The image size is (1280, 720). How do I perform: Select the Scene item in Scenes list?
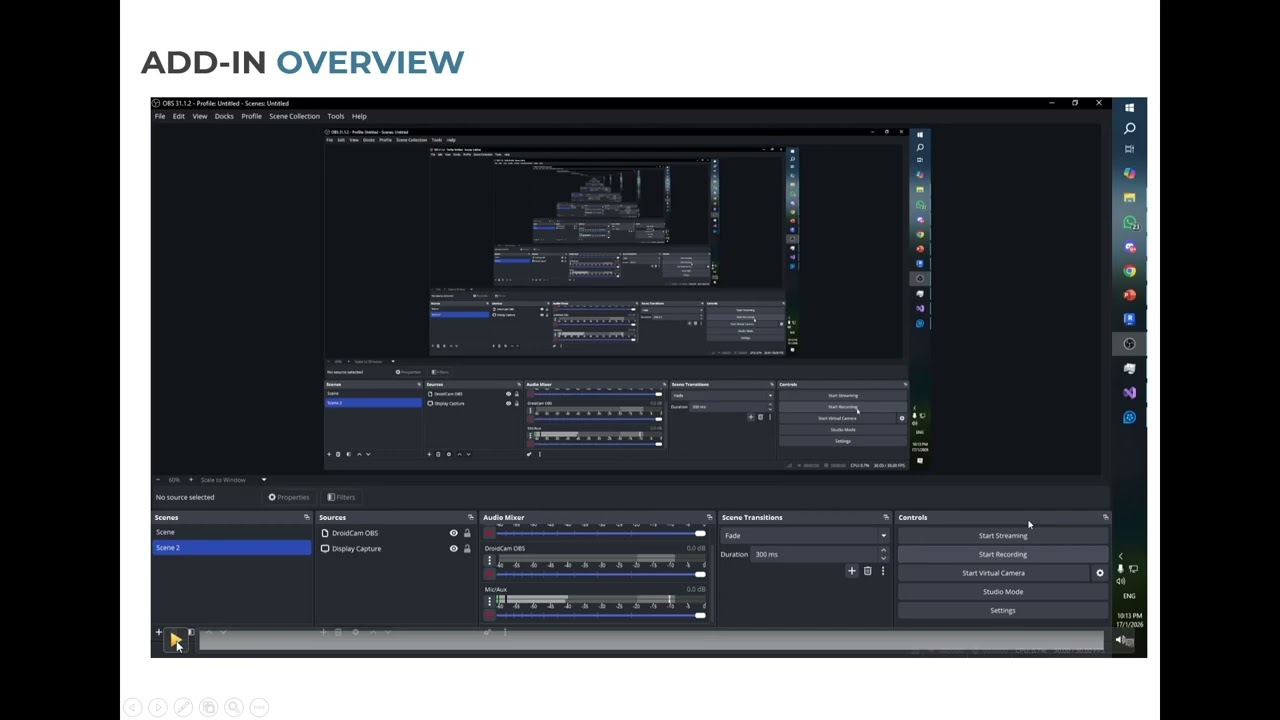point(231,532)
